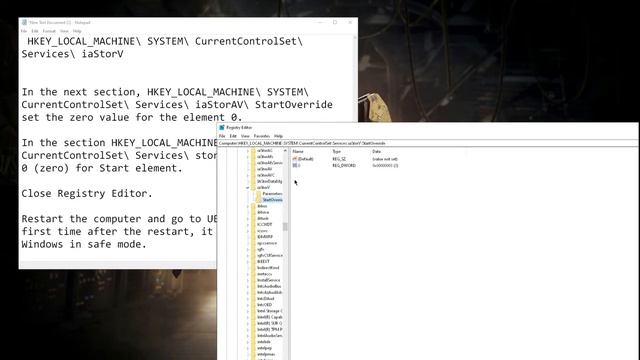Click the folder icon beside iaStorV

click(253, 187)
